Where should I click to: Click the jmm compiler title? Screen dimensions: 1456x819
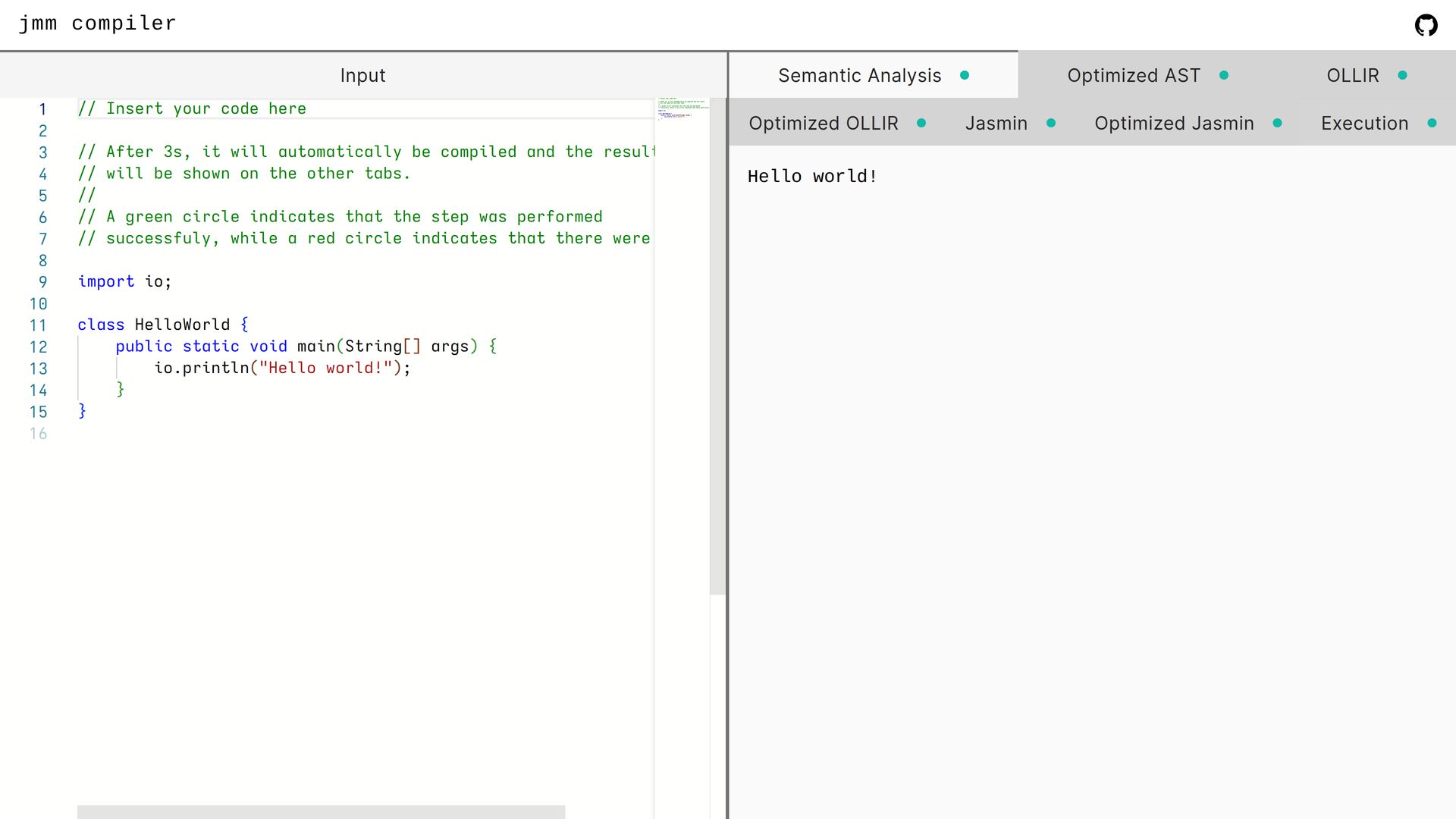click(97, 24)
